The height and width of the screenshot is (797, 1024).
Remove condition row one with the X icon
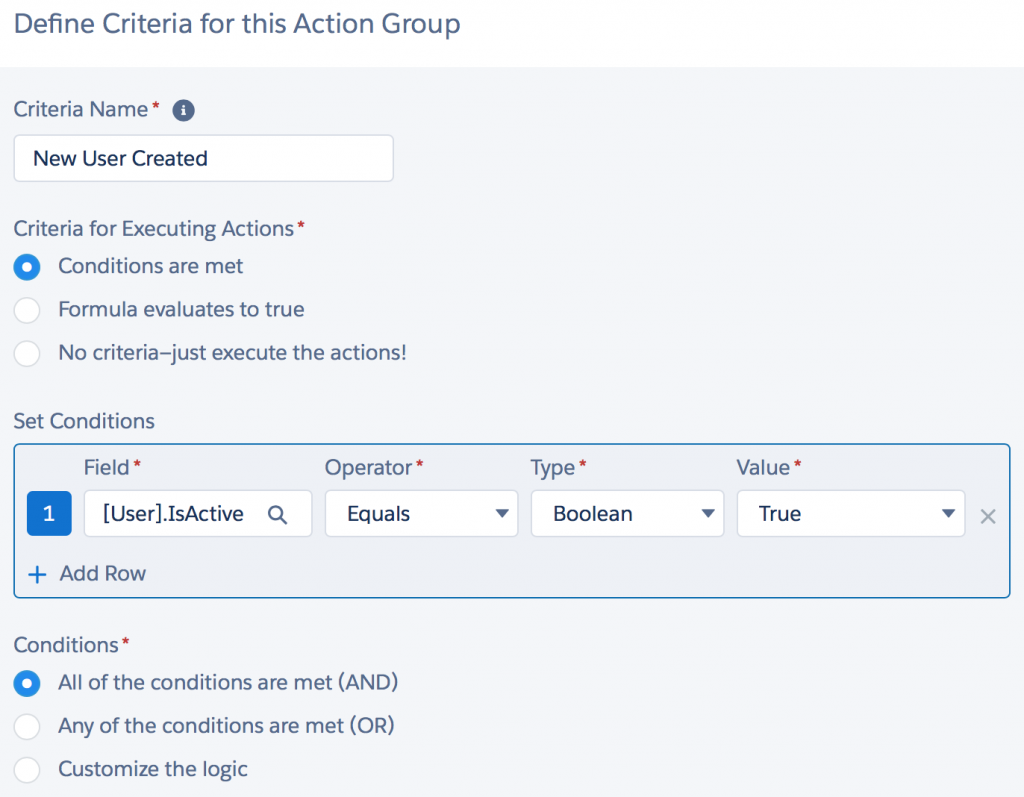pos(988,516)
